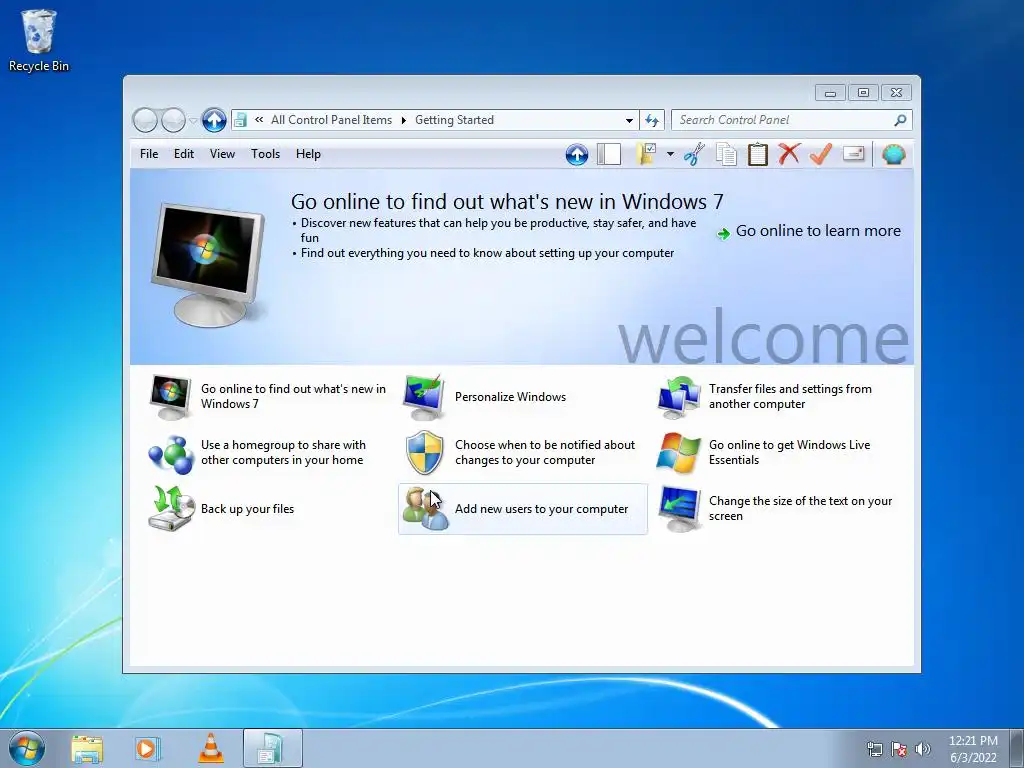Select Back up your files item
The width and height of the screenshot is (1024, 768).
pos(268,509)
